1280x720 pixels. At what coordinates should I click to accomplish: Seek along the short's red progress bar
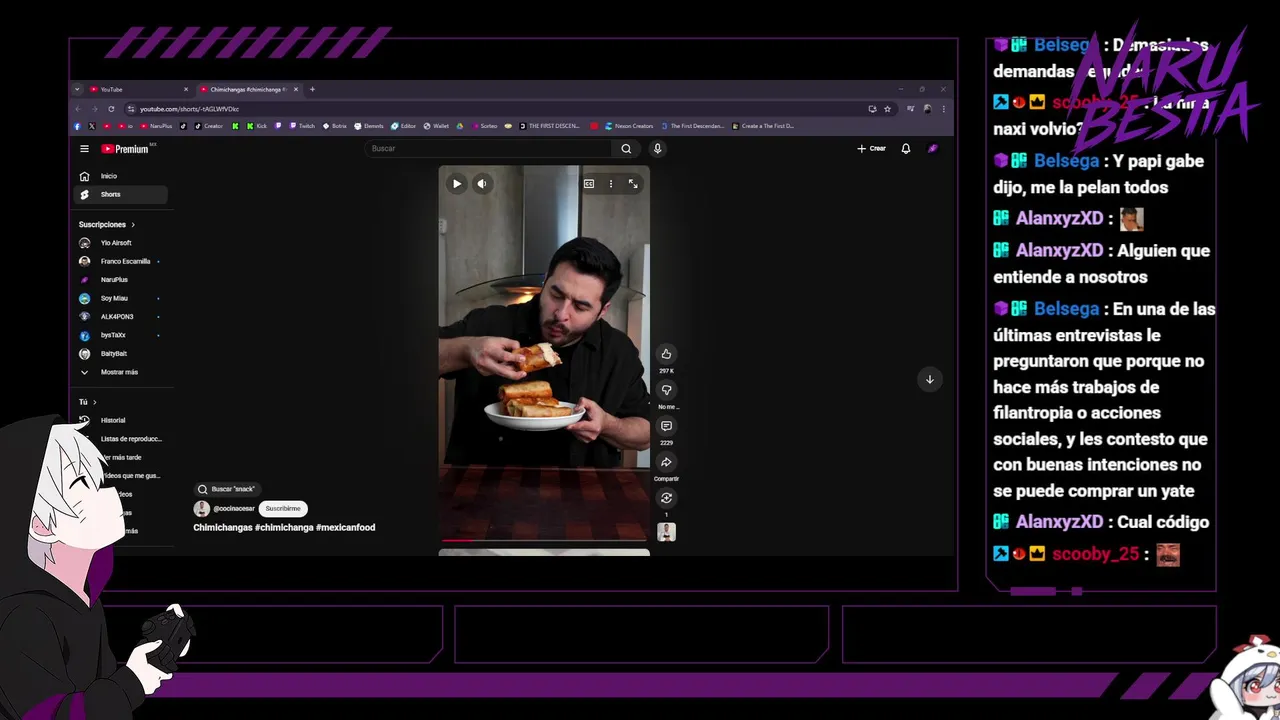pos(544,540)
